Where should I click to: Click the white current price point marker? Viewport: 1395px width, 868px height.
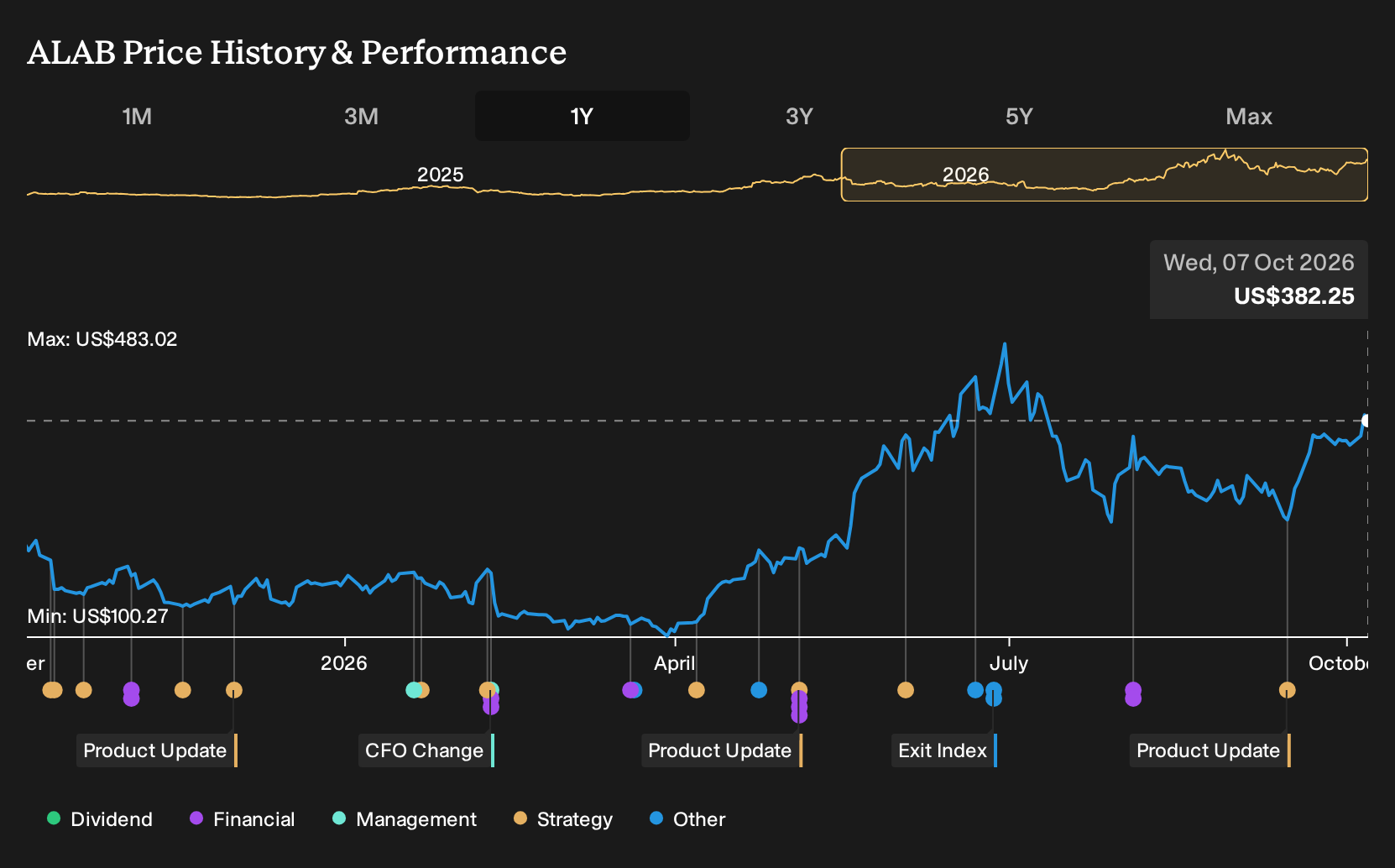1366,421
